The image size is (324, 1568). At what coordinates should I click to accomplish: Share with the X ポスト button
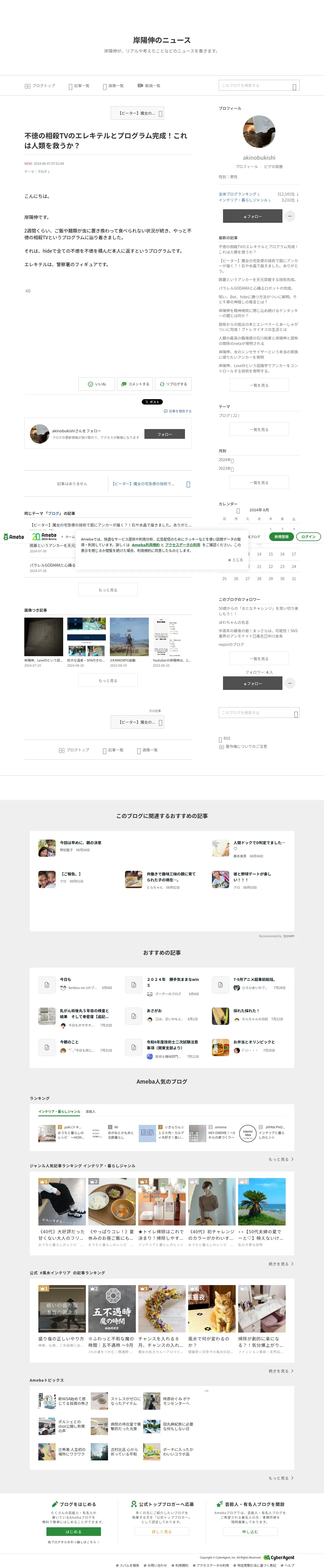pyautogui.click(x=152, y=402)
